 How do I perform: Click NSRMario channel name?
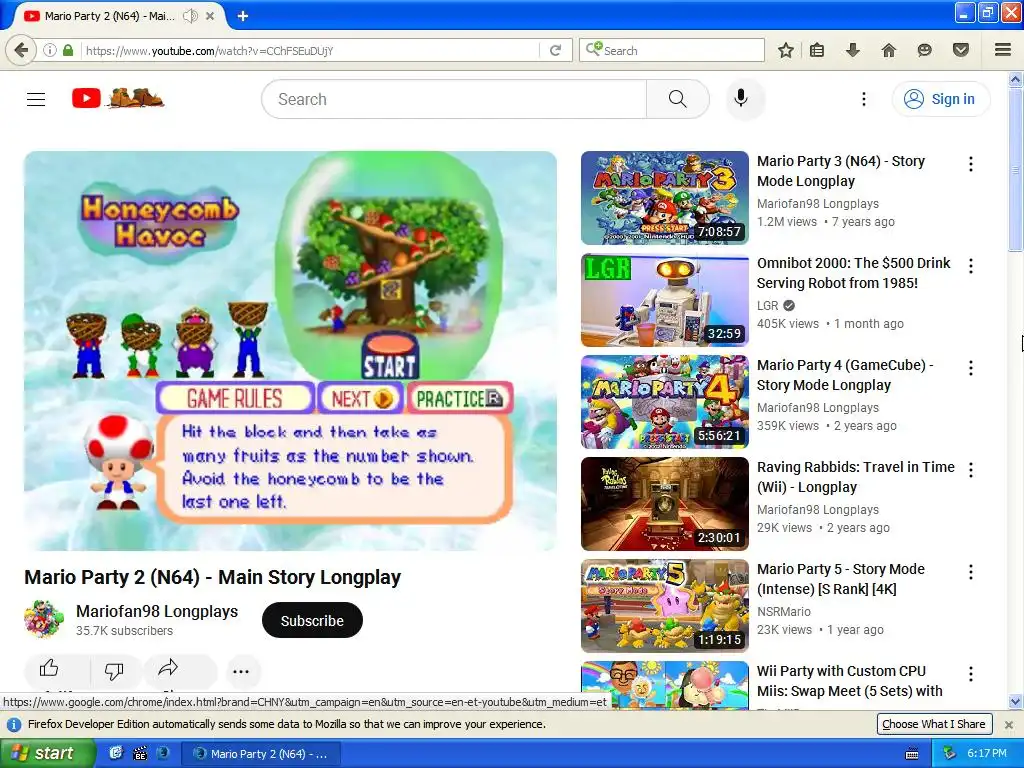point(784,612)
